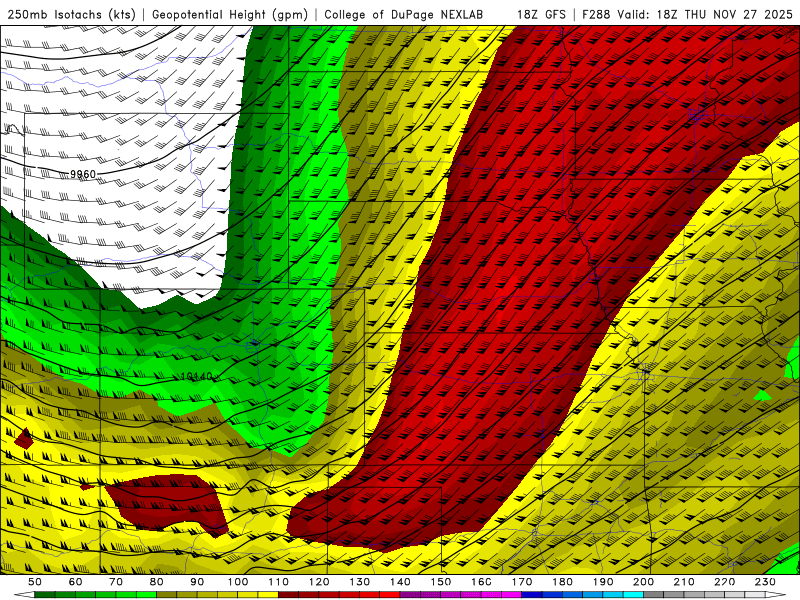Click the 120 knot legend label
800x600 pixels.
319,582
